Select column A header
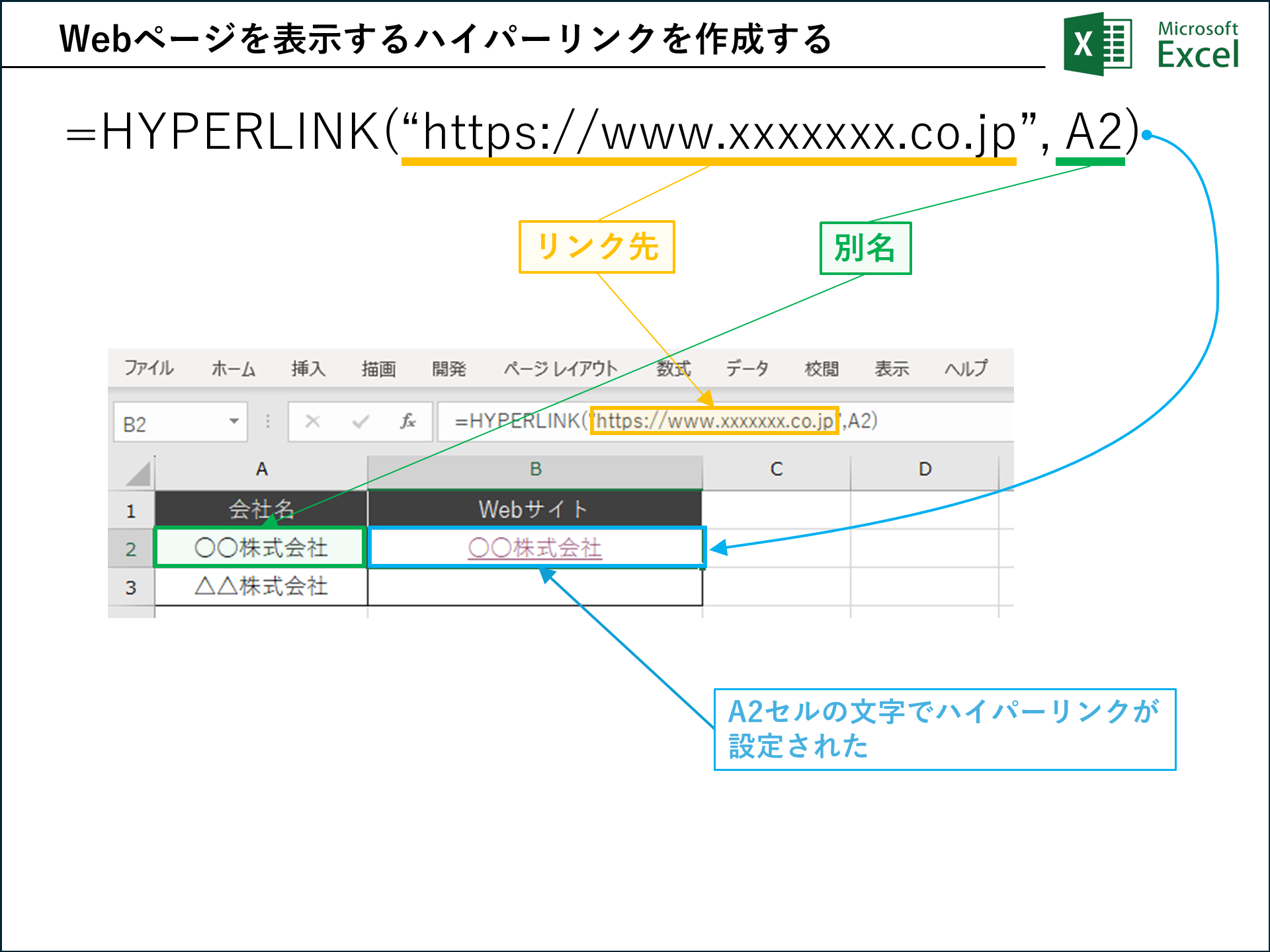Image resolution: width=1270 pixels, height=952 pixels. point(261,469)
